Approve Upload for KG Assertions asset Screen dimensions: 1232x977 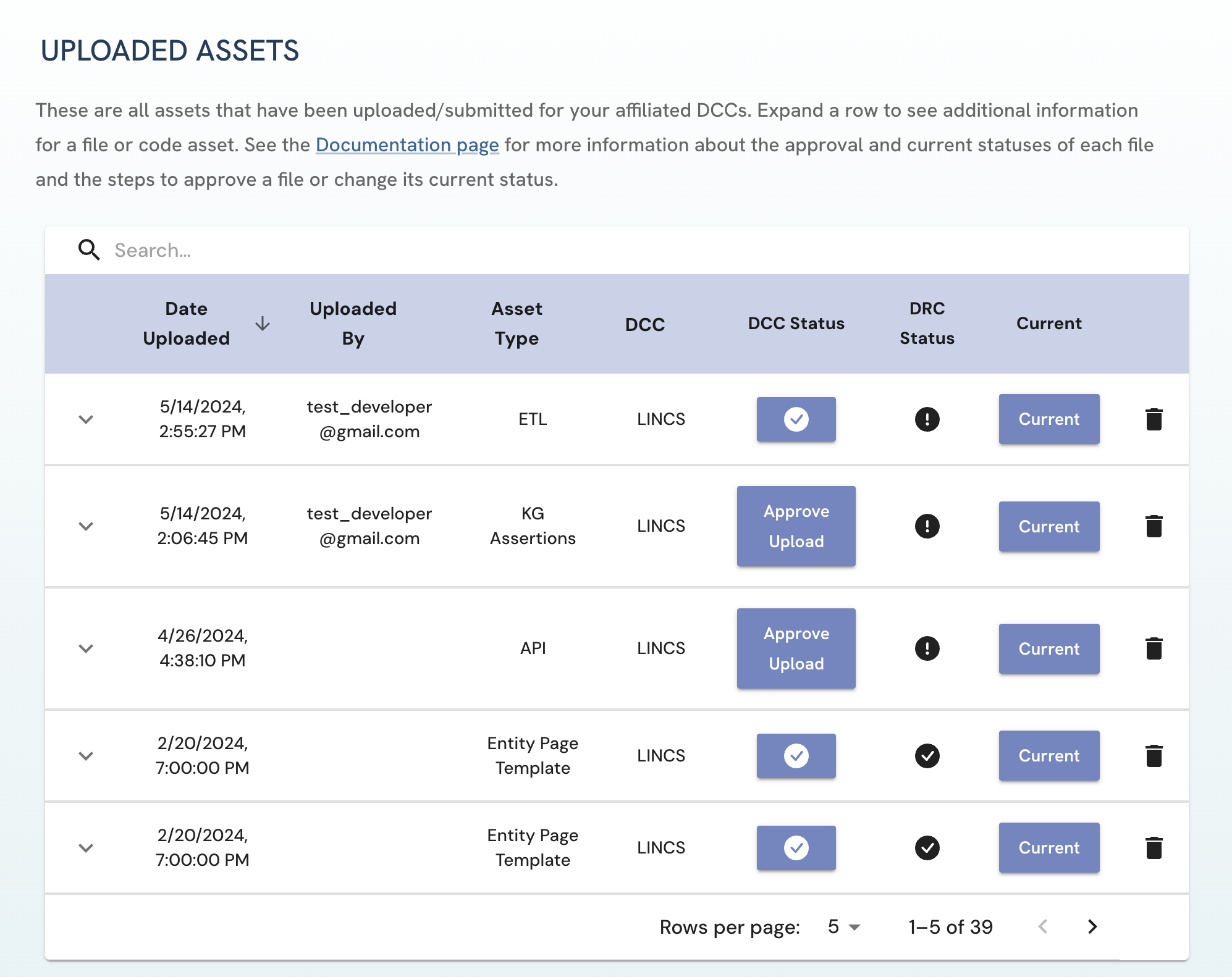pyautogui.click(x=796, y=526)
